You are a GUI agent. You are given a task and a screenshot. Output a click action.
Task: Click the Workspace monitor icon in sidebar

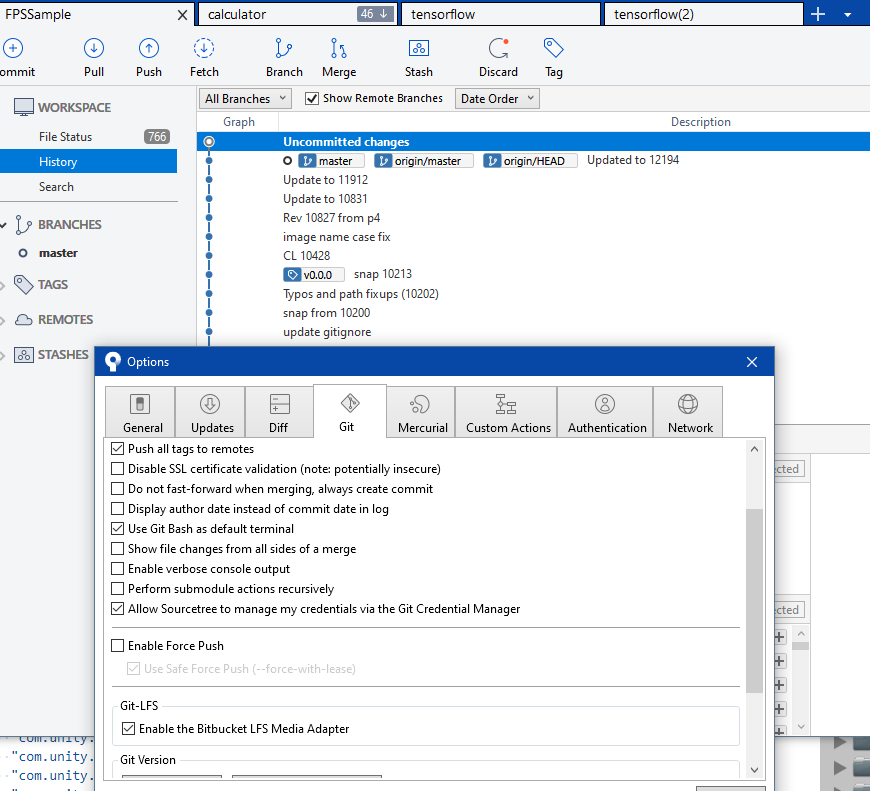(24, 107)
